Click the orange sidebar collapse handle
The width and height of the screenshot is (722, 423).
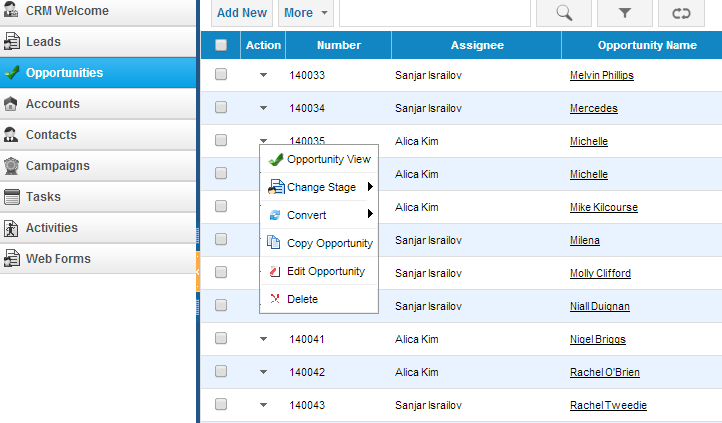198,272
